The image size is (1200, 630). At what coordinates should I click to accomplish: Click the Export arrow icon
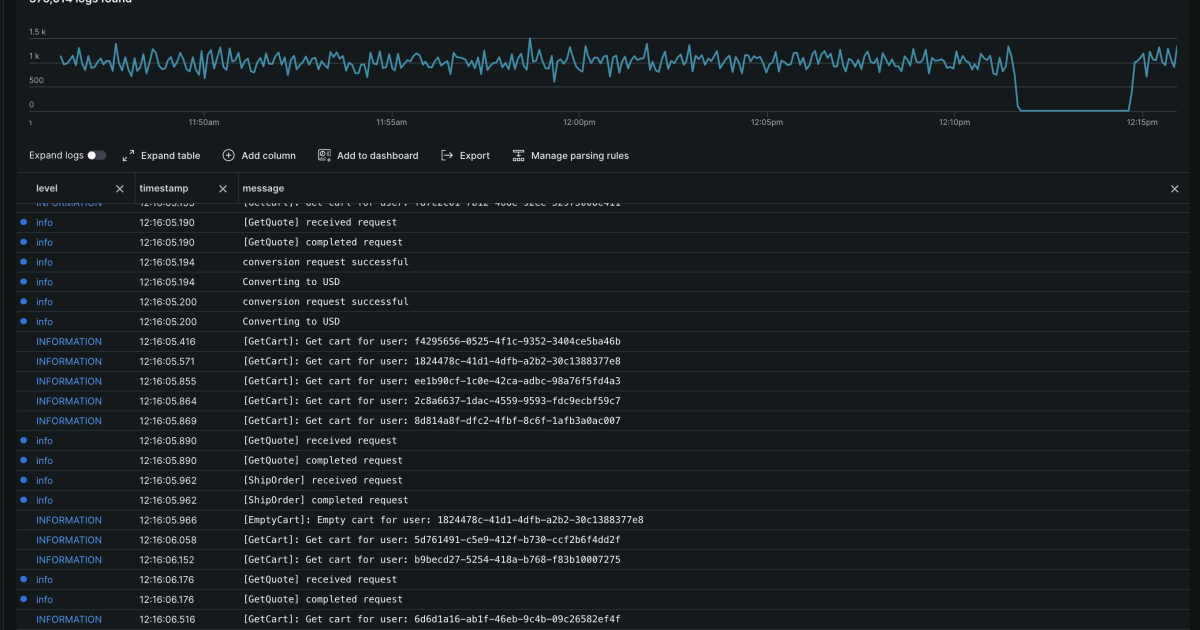tap(447, 155)
